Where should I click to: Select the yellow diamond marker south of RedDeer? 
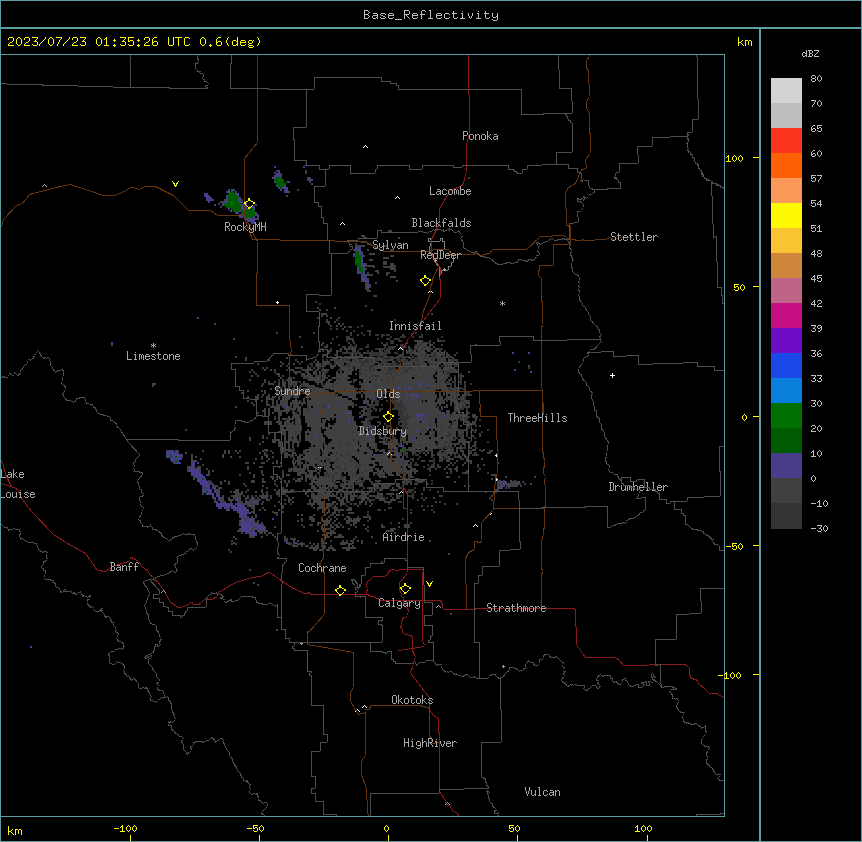pyautogui.click(x=426, y=281)
